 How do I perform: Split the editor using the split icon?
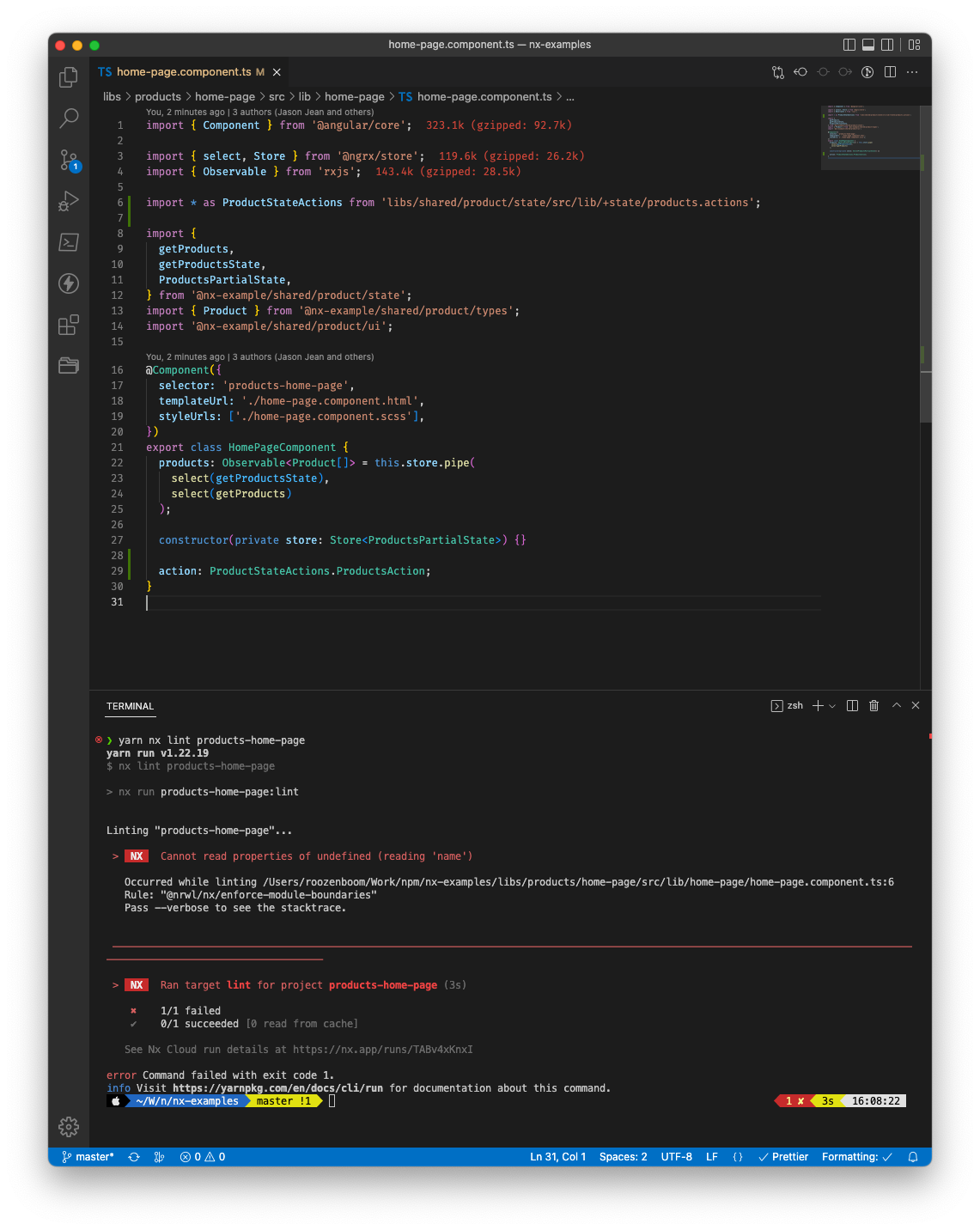(890, 72)
